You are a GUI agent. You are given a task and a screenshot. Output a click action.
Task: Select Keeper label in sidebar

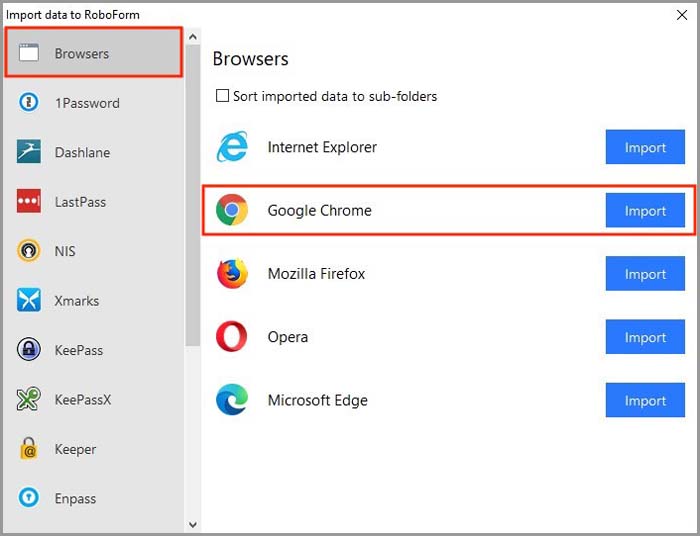(75, 449)
